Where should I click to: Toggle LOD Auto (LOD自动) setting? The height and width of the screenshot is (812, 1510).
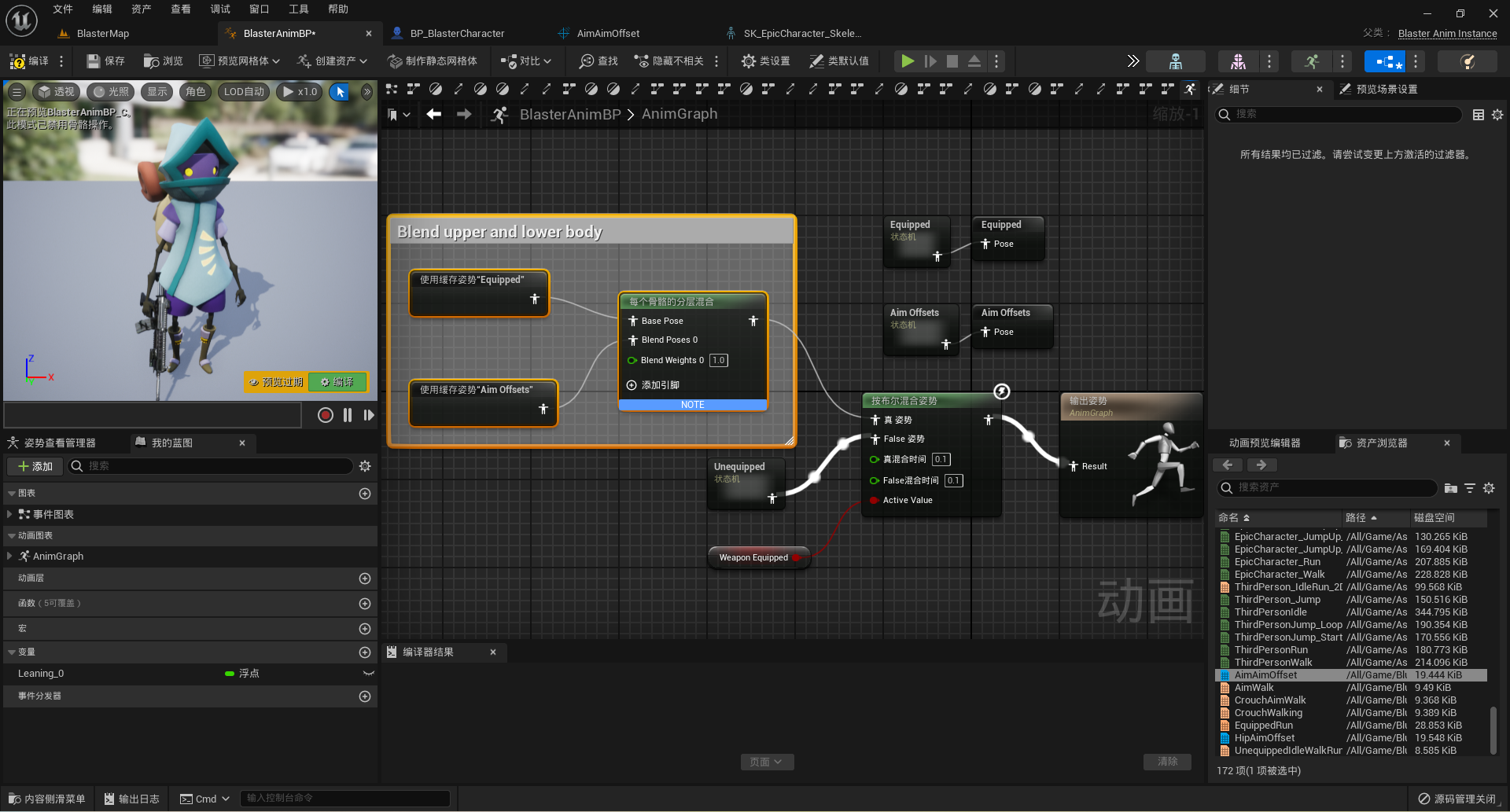[x=244, y=92]
